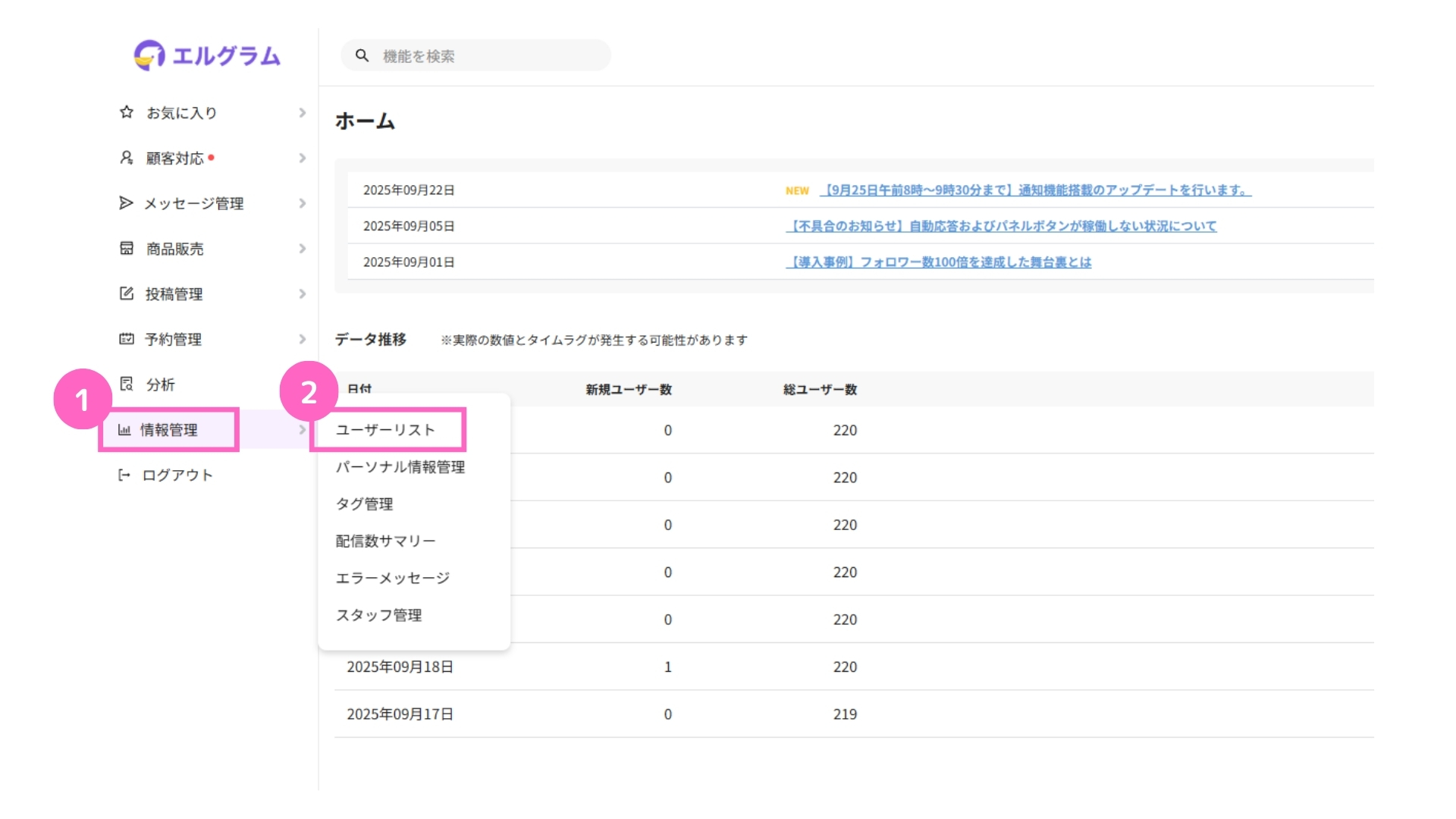The width and height of the screenshot is (1456, 819).
Task: Click the person icon for 顧客対応
Action: click(x=127, y=158)
